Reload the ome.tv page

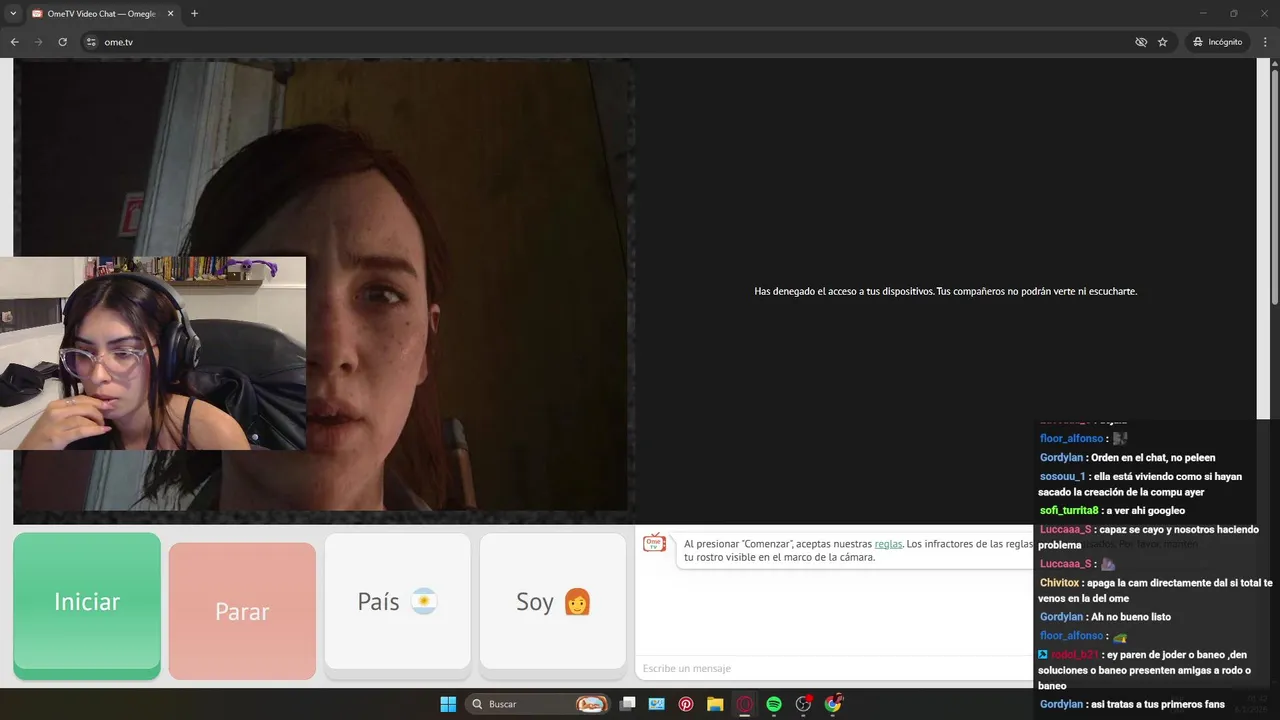point(63,42)
